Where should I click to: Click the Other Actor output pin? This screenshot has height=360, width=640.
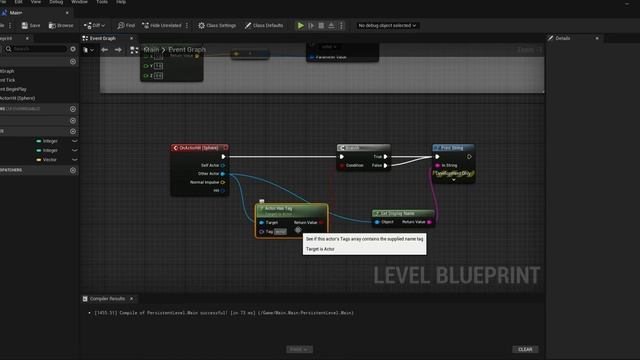223,174
